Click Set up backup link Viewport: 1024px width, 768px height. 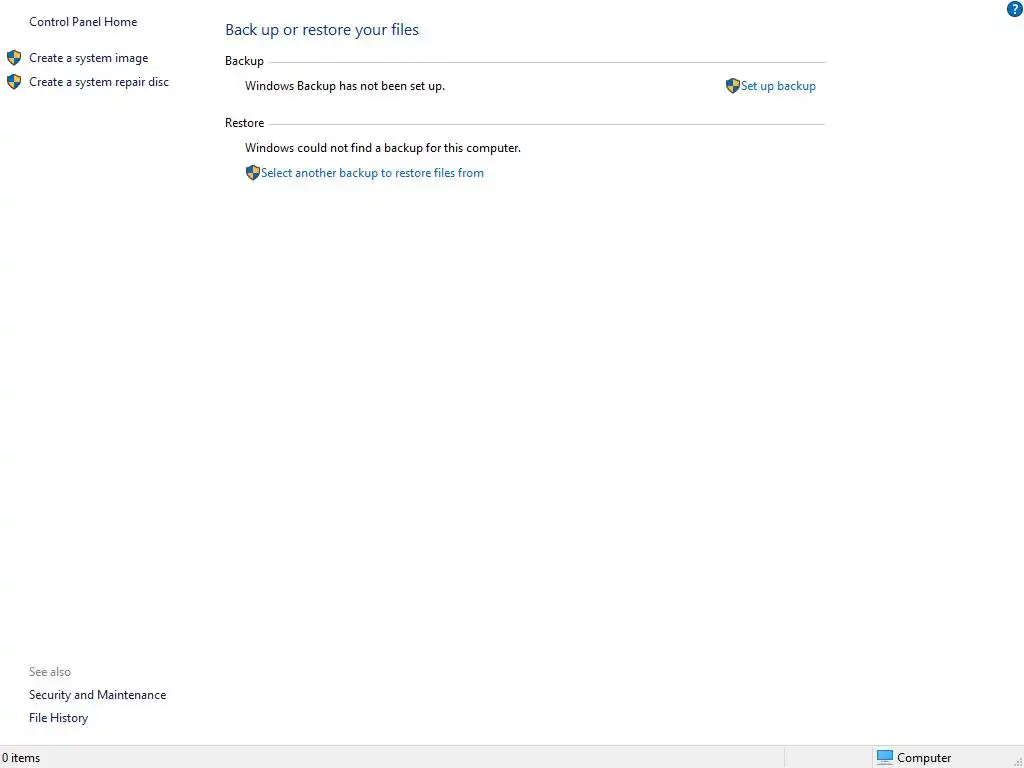pyautogui.click(x=778, y=86)
